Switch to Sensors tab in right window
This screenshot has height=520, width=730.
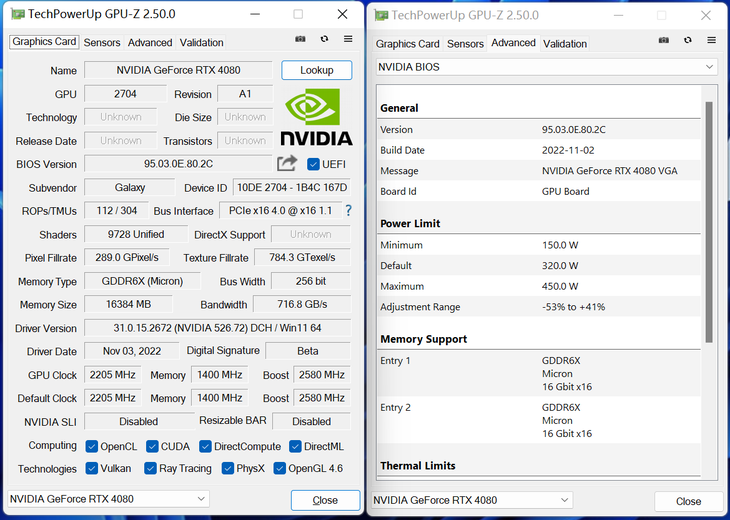tap(465, 44)
